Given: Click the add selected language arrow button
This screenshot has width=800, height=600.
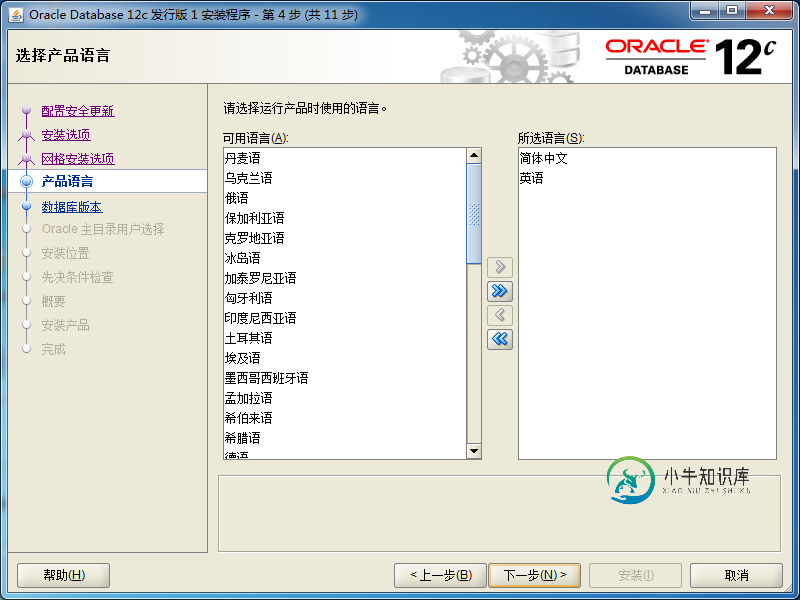Looking at the screenshot, I should point(499,267).
